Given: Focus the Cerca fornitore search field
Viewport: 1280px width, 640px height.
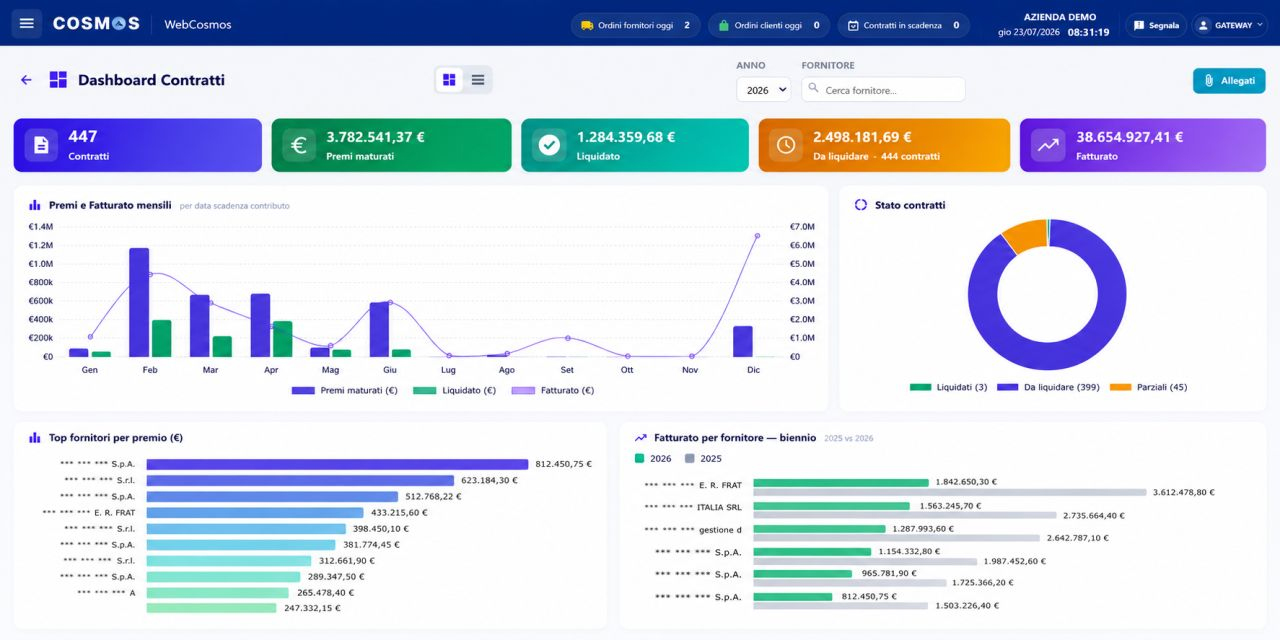Looking at the screenshot, I should click(x=883, y=90).
